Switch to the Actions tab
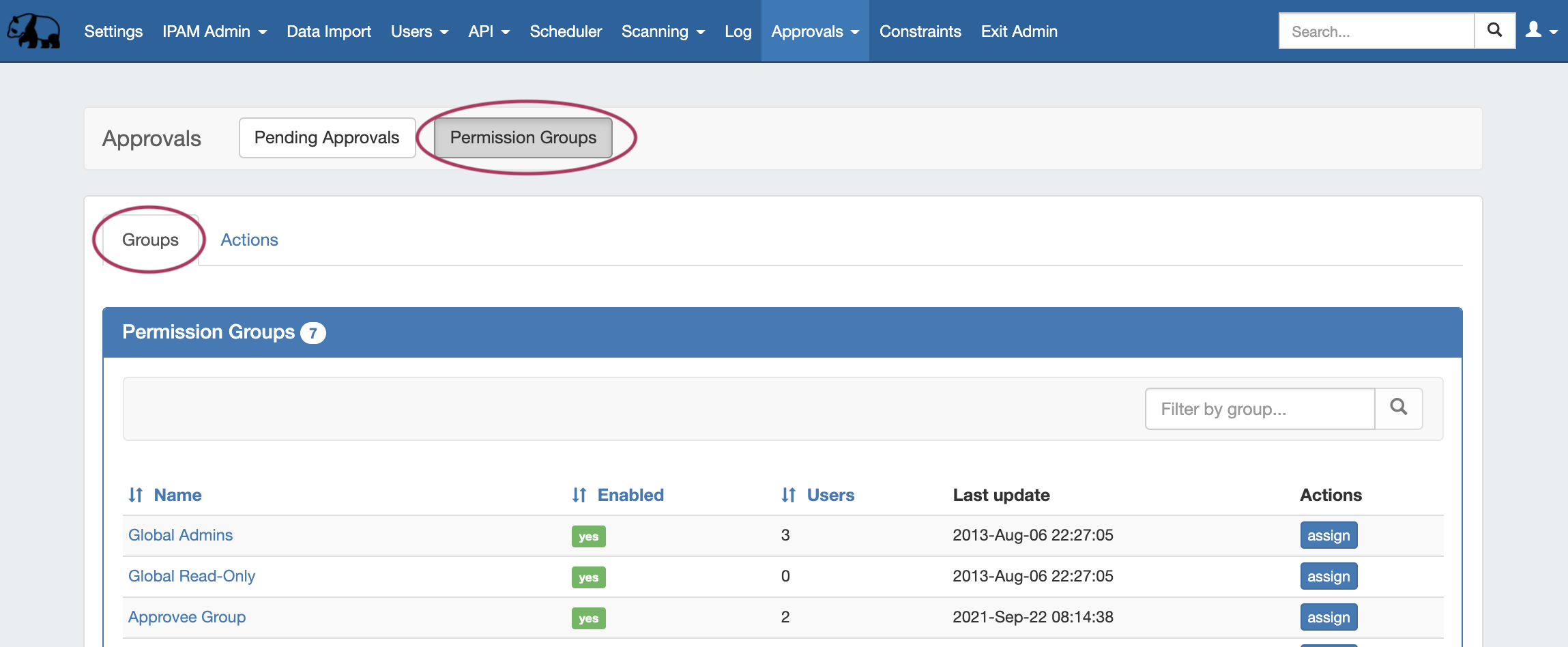 click(249, 240)
